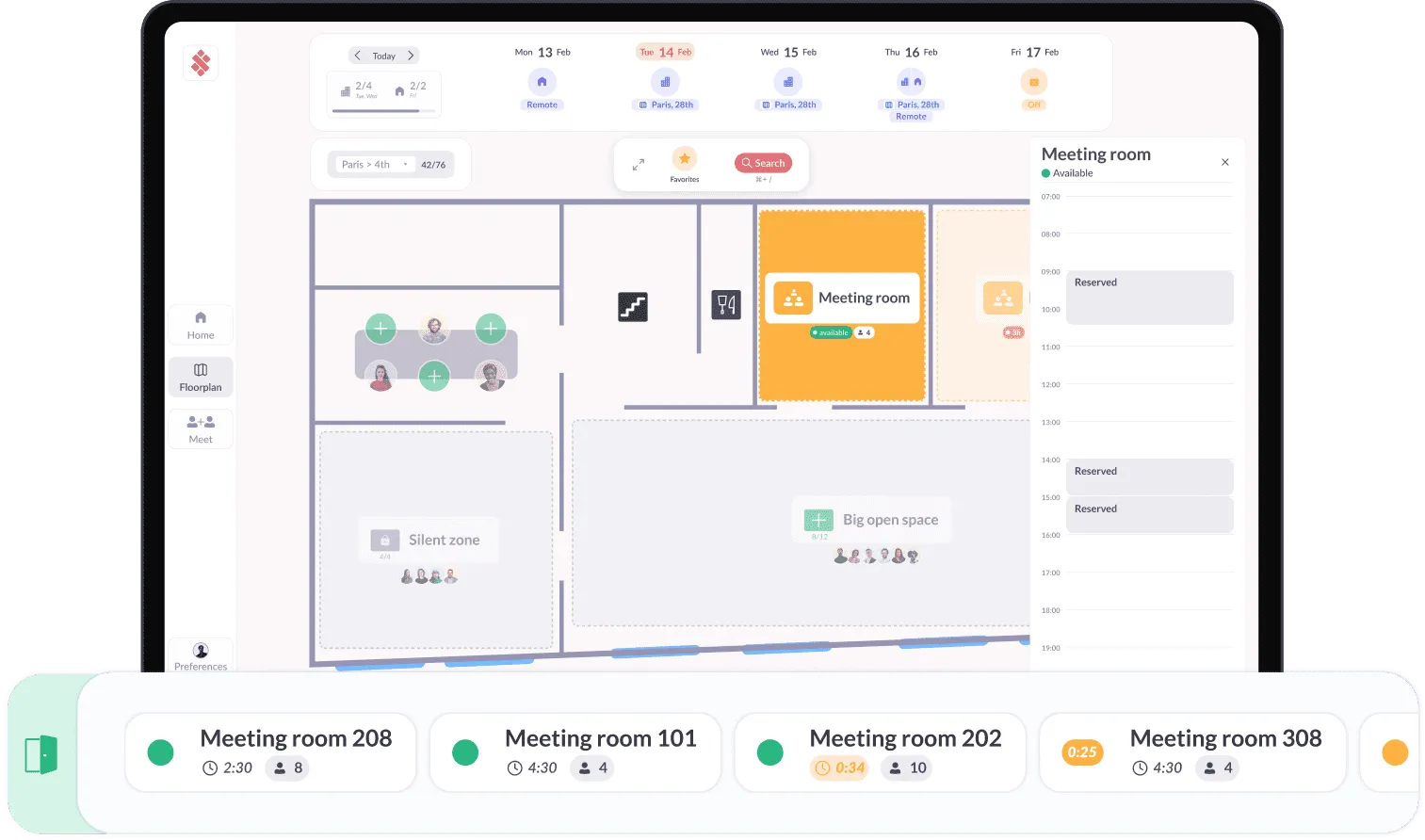Close the Meeting room side panel
Screen dimensions: 1425x840
[x=1225, y=162]
